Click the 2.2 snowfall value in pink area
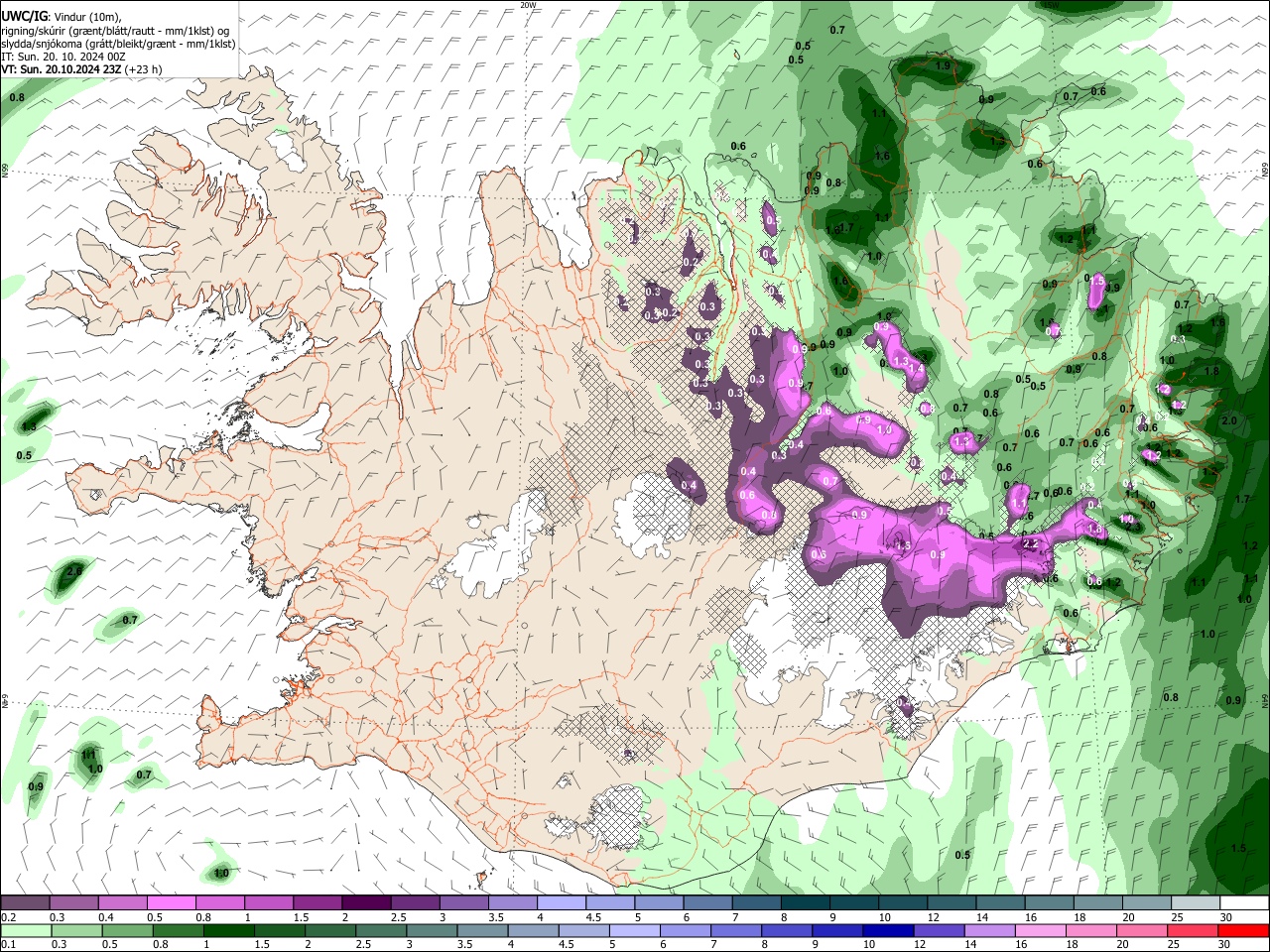 tap(1030, 543)
